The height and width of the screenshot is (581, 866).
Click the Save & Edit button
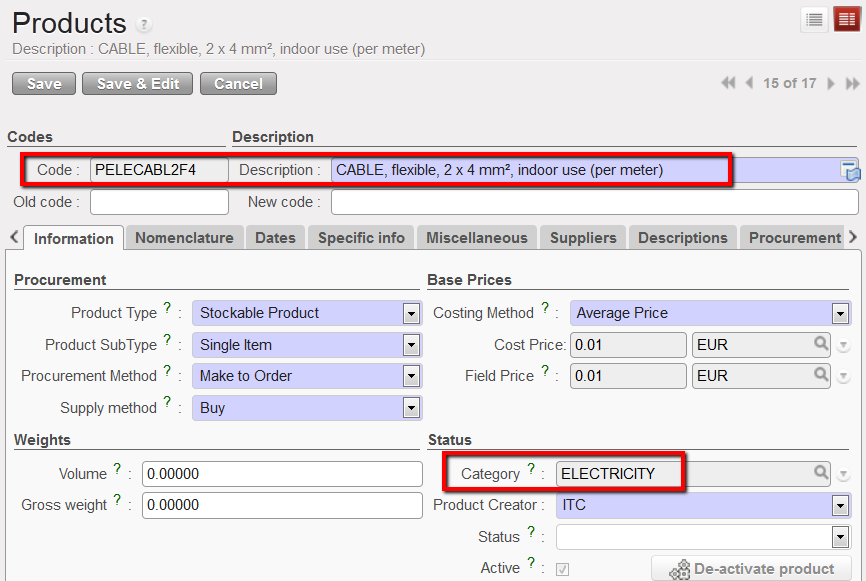tap(138, 84)
